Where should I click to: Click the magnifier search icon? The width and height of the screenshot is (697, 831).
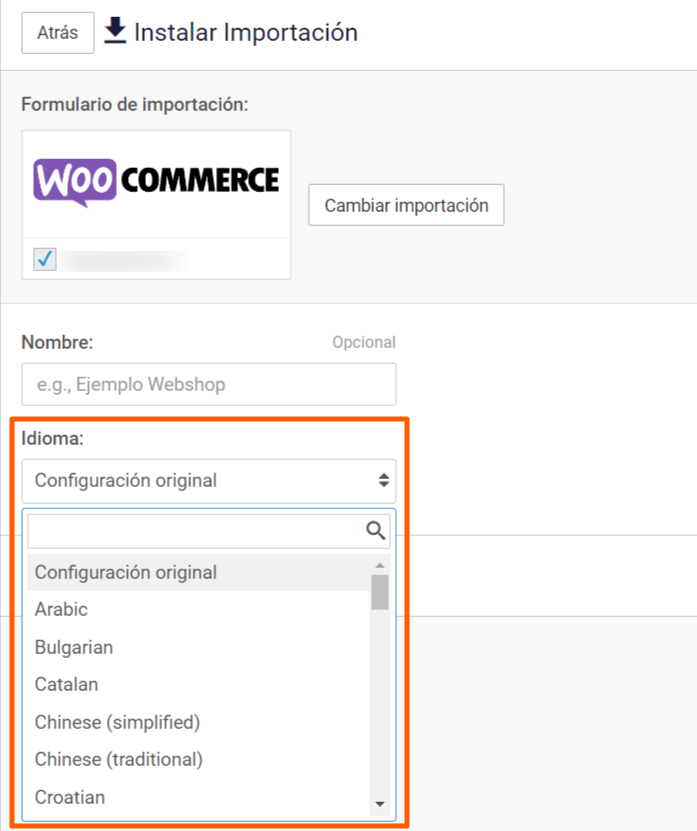[375, 531]
